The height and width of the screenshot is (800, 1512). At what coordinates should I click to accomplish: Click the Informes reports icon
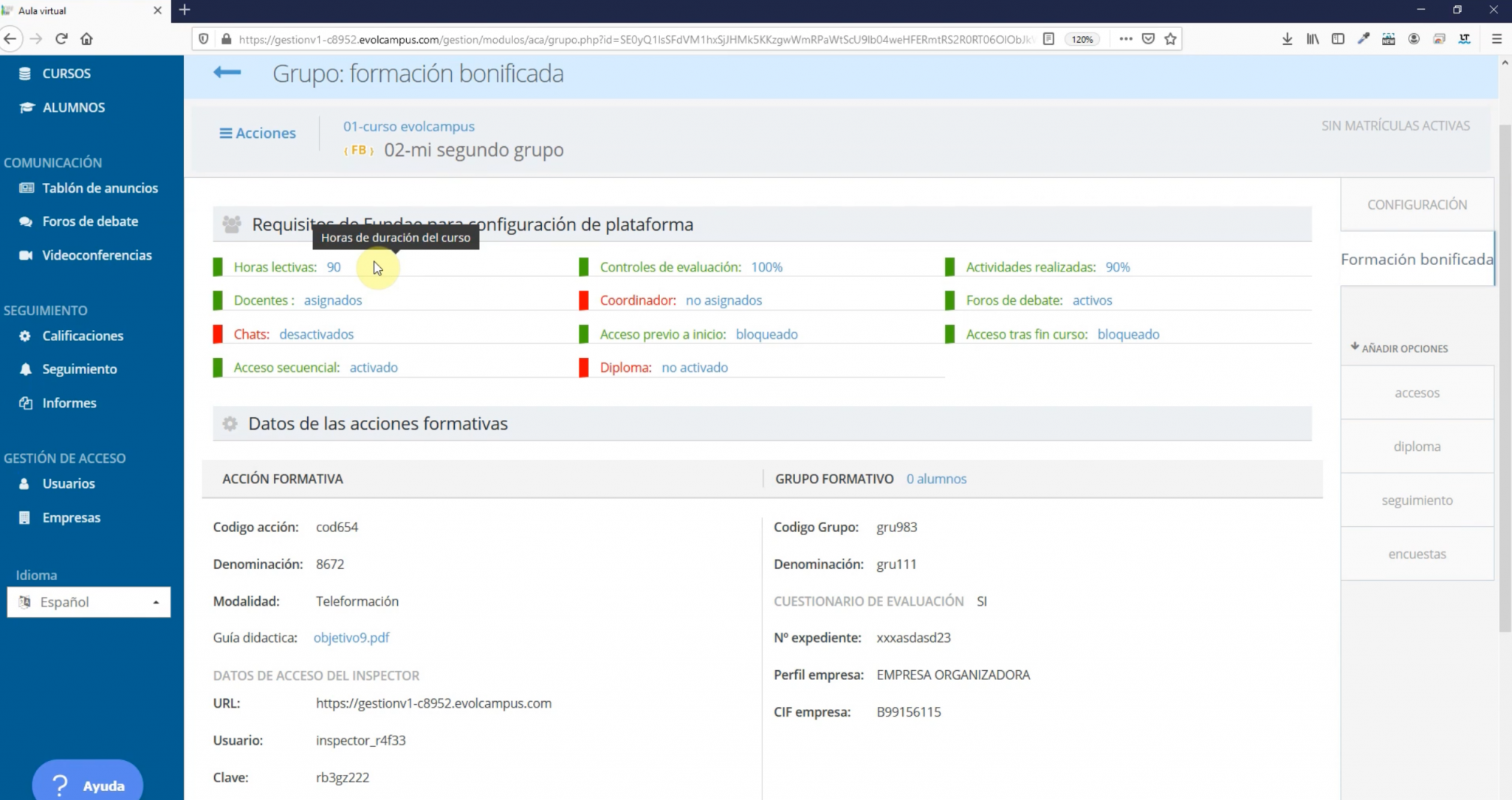point(24,402)
